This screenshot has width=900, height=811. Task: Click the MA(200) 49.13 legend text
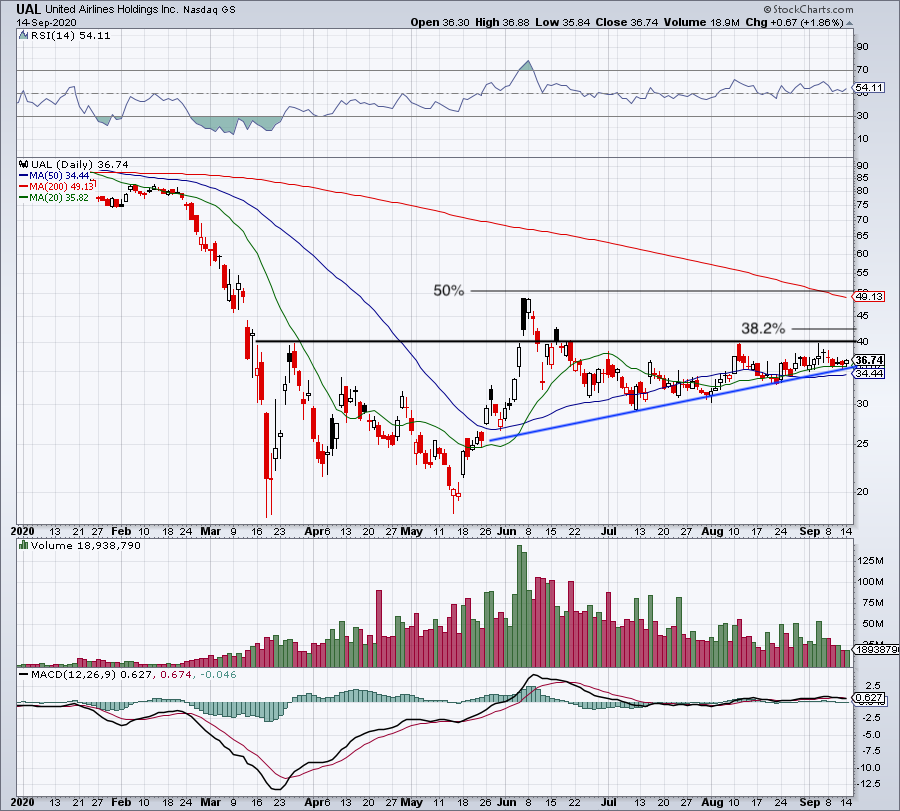[x=61, y=187]
